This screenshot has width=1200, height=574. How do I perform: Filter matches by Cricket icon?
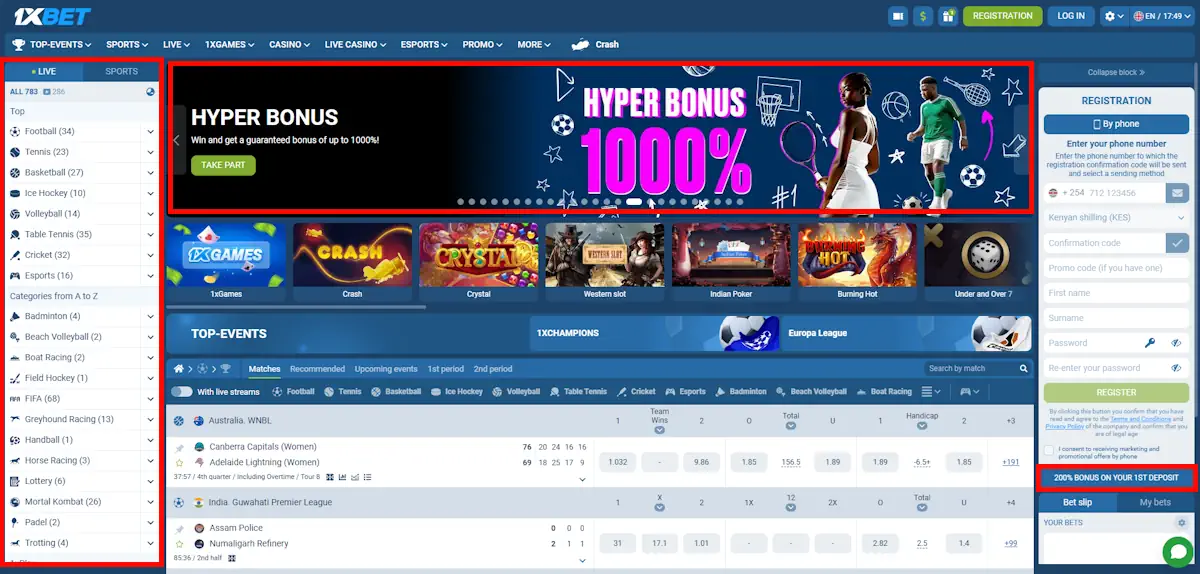(636, 392)
